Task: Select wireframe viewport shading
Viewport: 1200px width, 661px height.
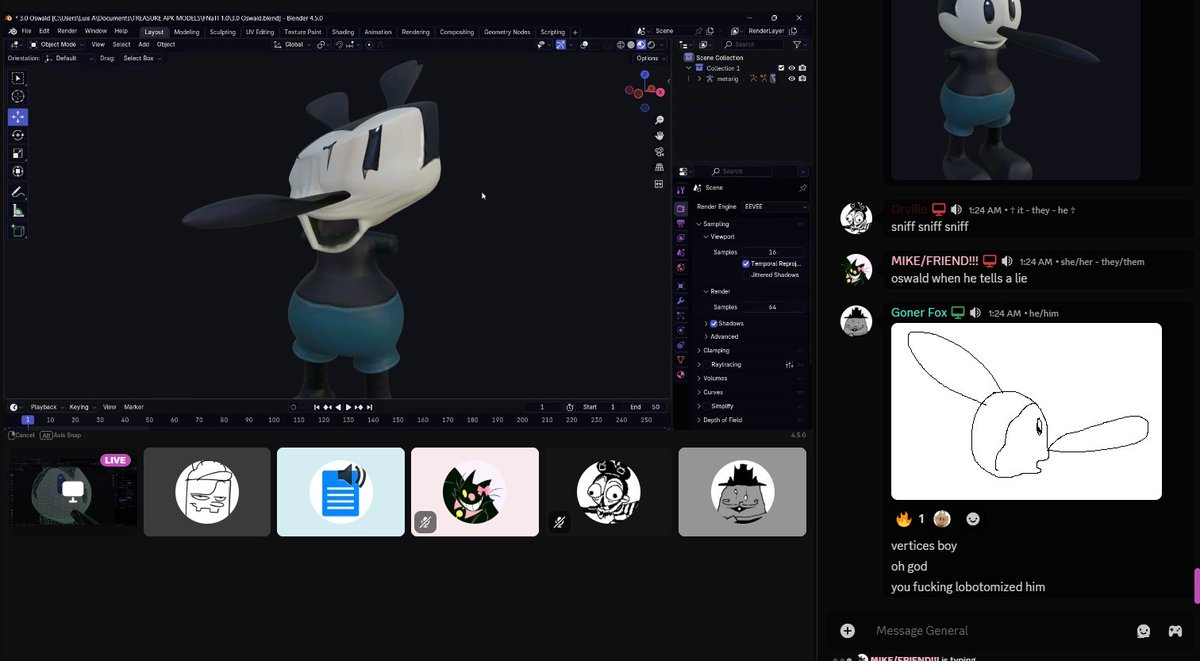Action: tap(619, 44)
